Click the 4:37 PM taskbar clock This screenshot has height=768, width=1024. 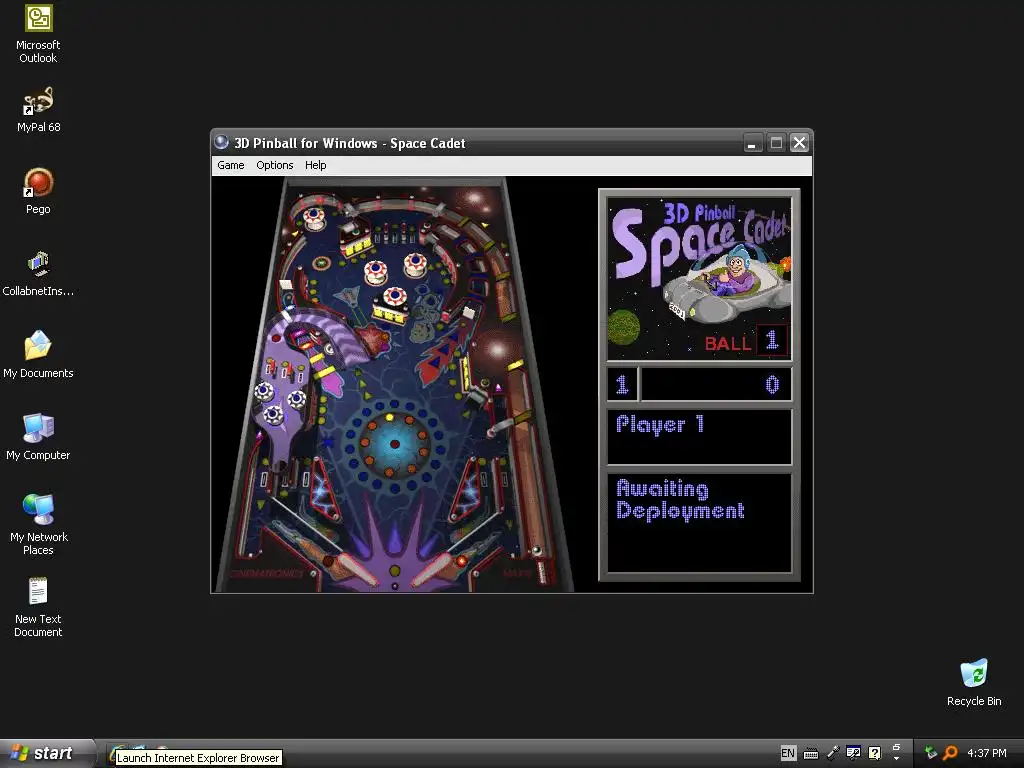(986, 753)
